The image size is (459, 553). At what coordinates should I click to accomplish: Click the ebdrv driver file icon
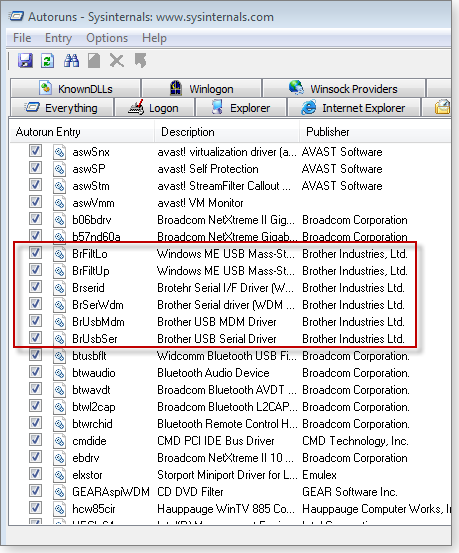click(59, 458)
